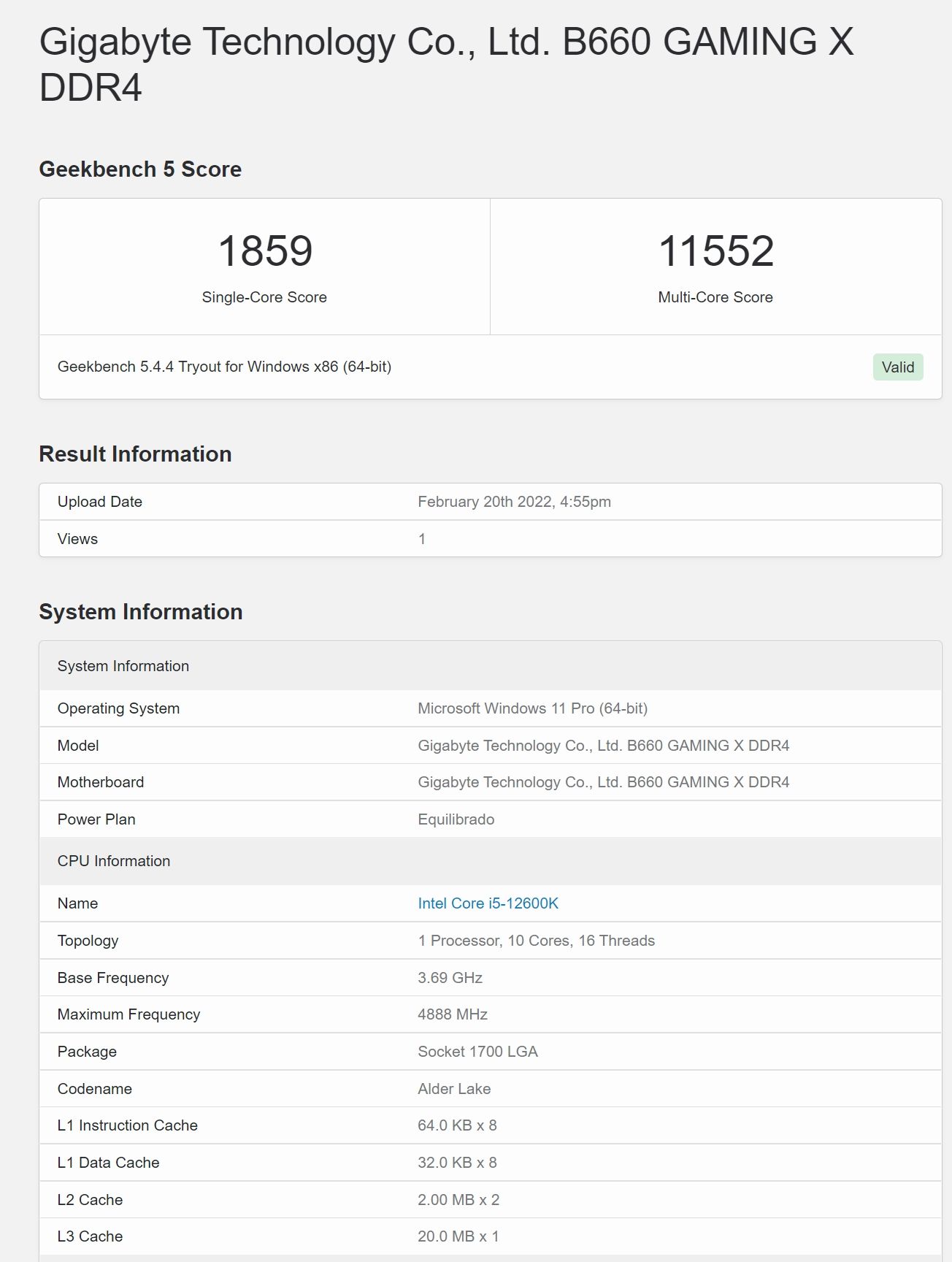Click the Topology value 1 Processor, 10 Cores

536,941
